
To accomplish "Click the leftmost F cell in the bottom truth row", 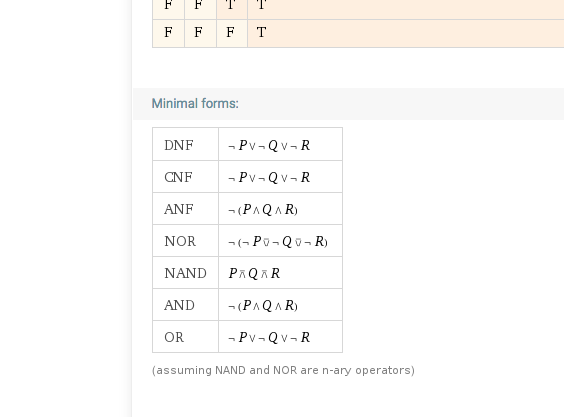I will (168, 33).
